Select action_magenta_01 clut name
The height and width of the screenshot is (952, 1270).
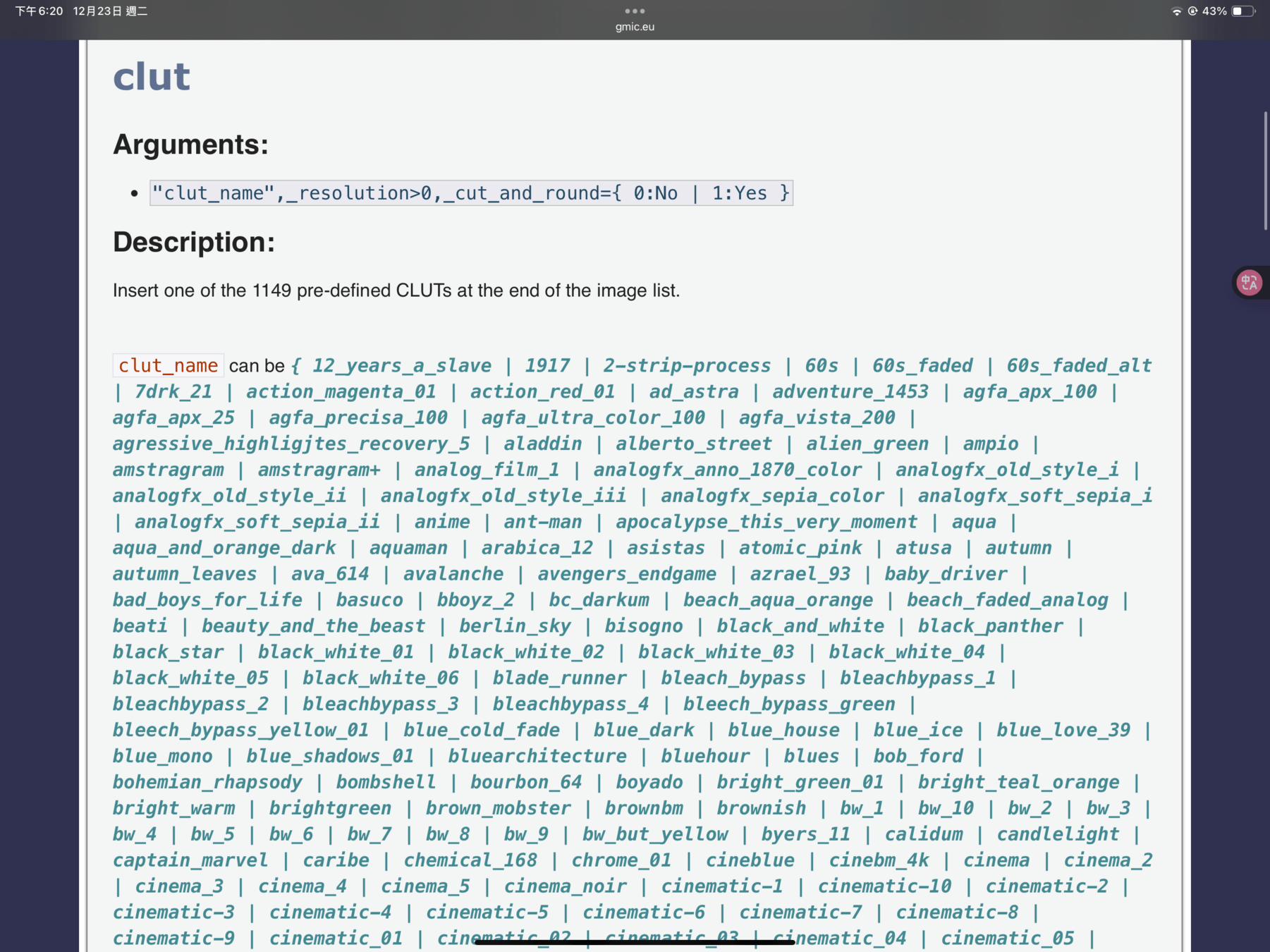tap(341, 391)
